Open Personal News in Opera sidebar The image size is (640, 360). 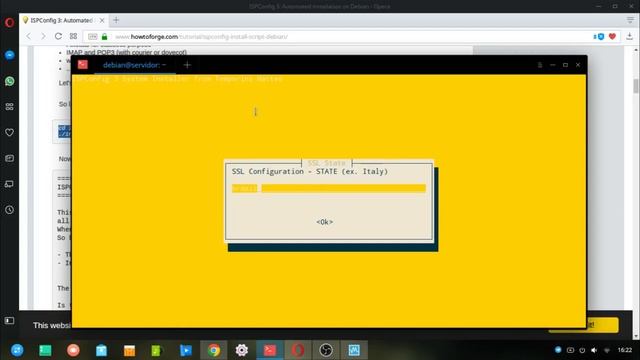coord(9,158)
